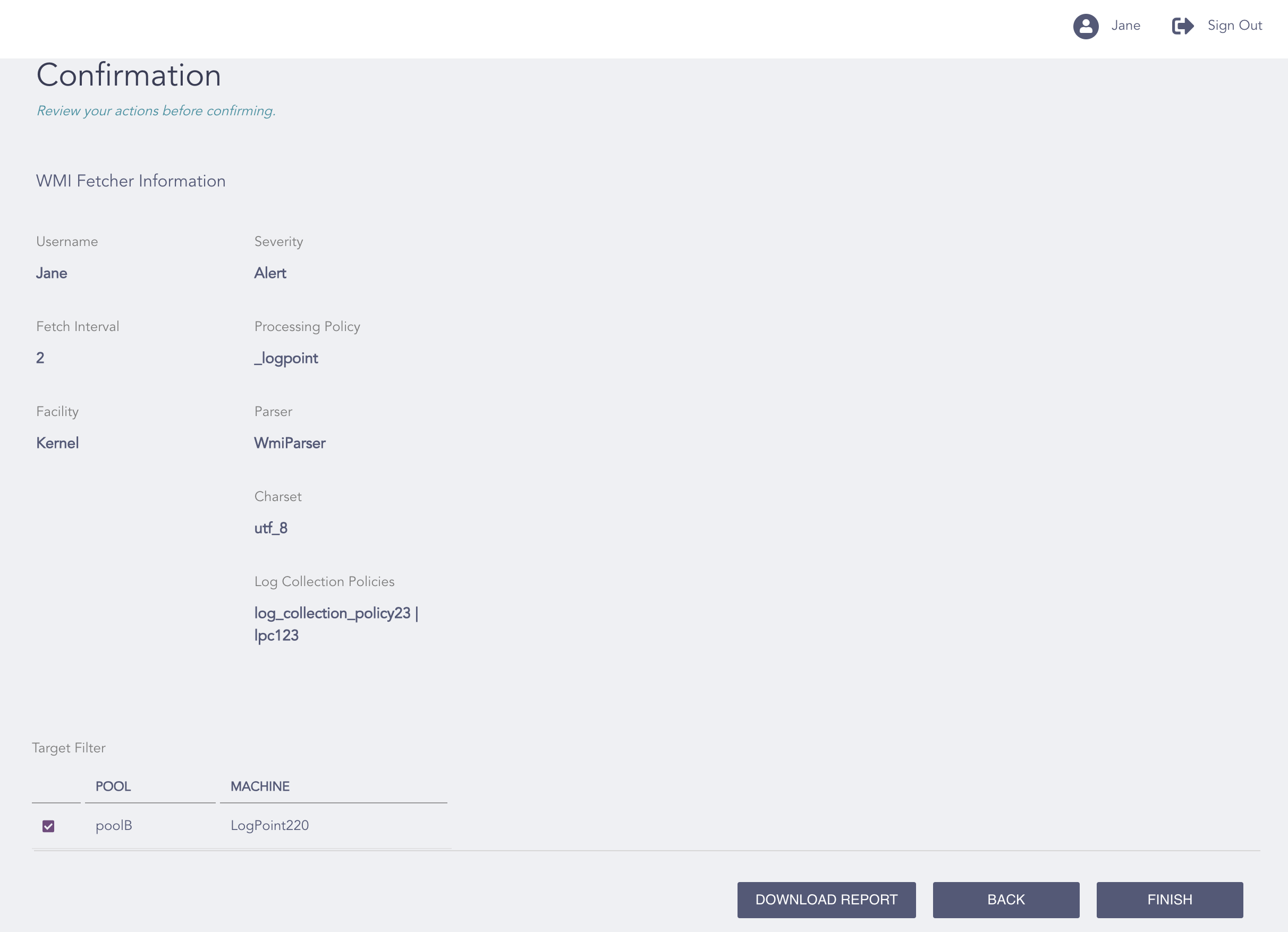Image resolution: width=1288 pixels, height=932 pixels.
Task: Click the MACHINE column header
Action: point(259,786)
